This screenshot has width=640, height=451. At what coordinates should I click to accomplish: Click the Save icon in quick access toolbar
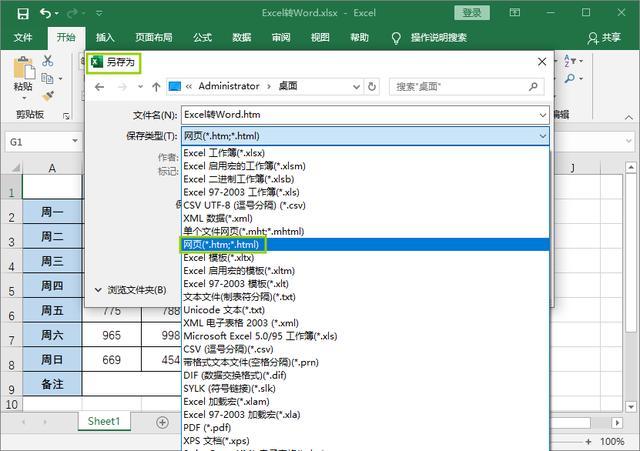(23, 13)
